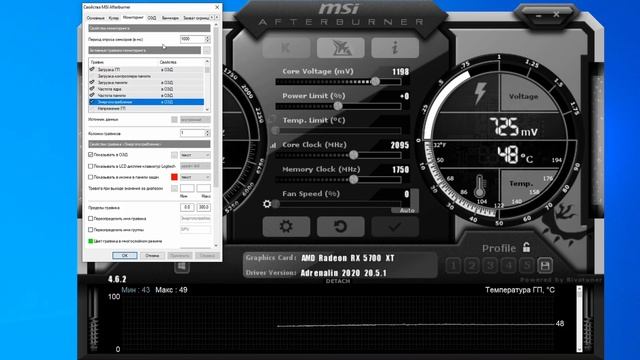Check override graph name checkbox
Image resolution: width=640 pixels, height=360 pixels.
91,218
